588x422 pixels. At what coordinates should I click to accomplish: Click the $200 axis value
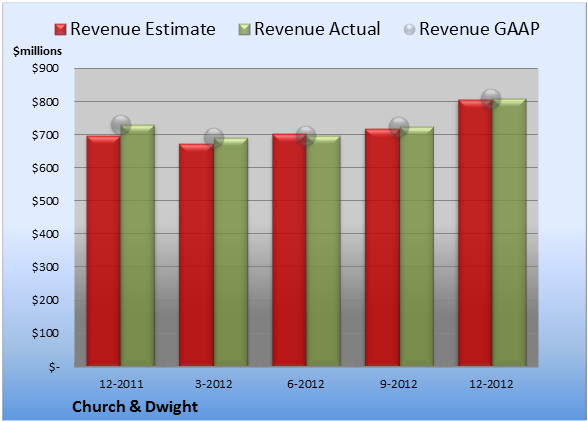point(45,300)
